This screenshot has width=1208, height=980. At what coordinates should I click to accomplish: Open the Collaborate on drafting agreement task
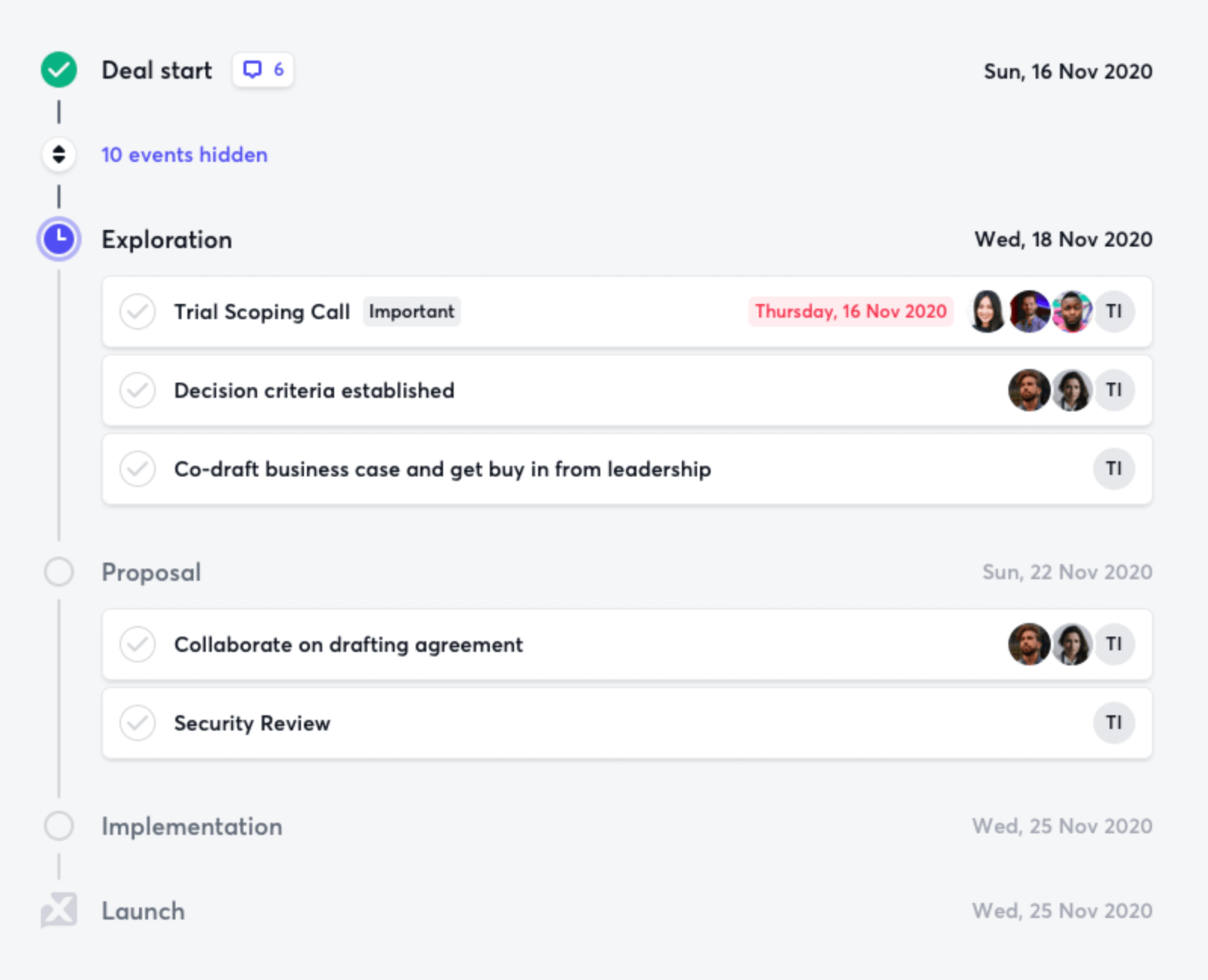coord(348,644)
